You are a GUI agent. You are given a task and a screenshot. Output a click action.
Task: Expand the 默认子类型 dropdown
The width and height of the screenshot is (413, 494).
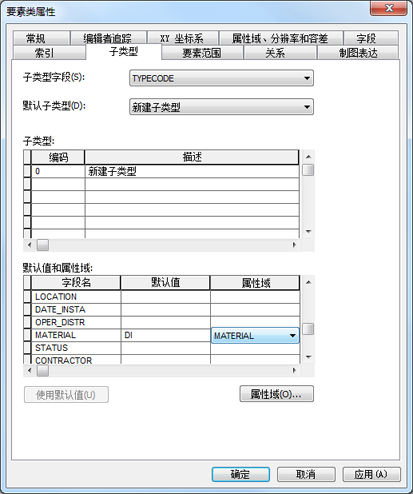coord(221,107)
